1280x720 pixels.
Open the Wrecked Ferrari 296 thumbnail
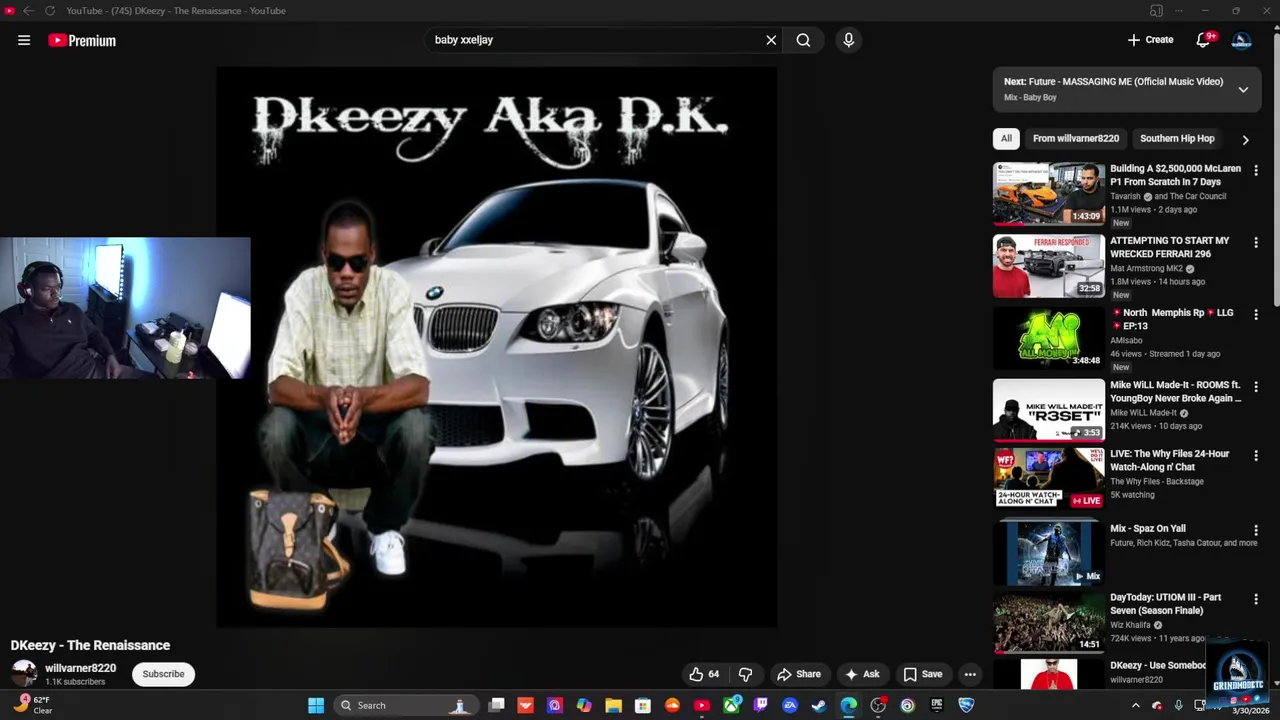click(1049, 266)
